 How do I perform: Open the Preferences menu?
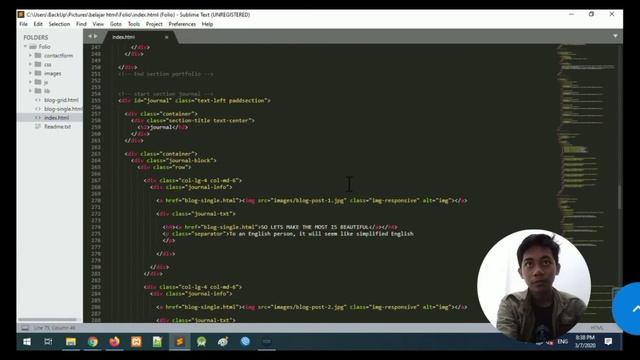point(182,24)
